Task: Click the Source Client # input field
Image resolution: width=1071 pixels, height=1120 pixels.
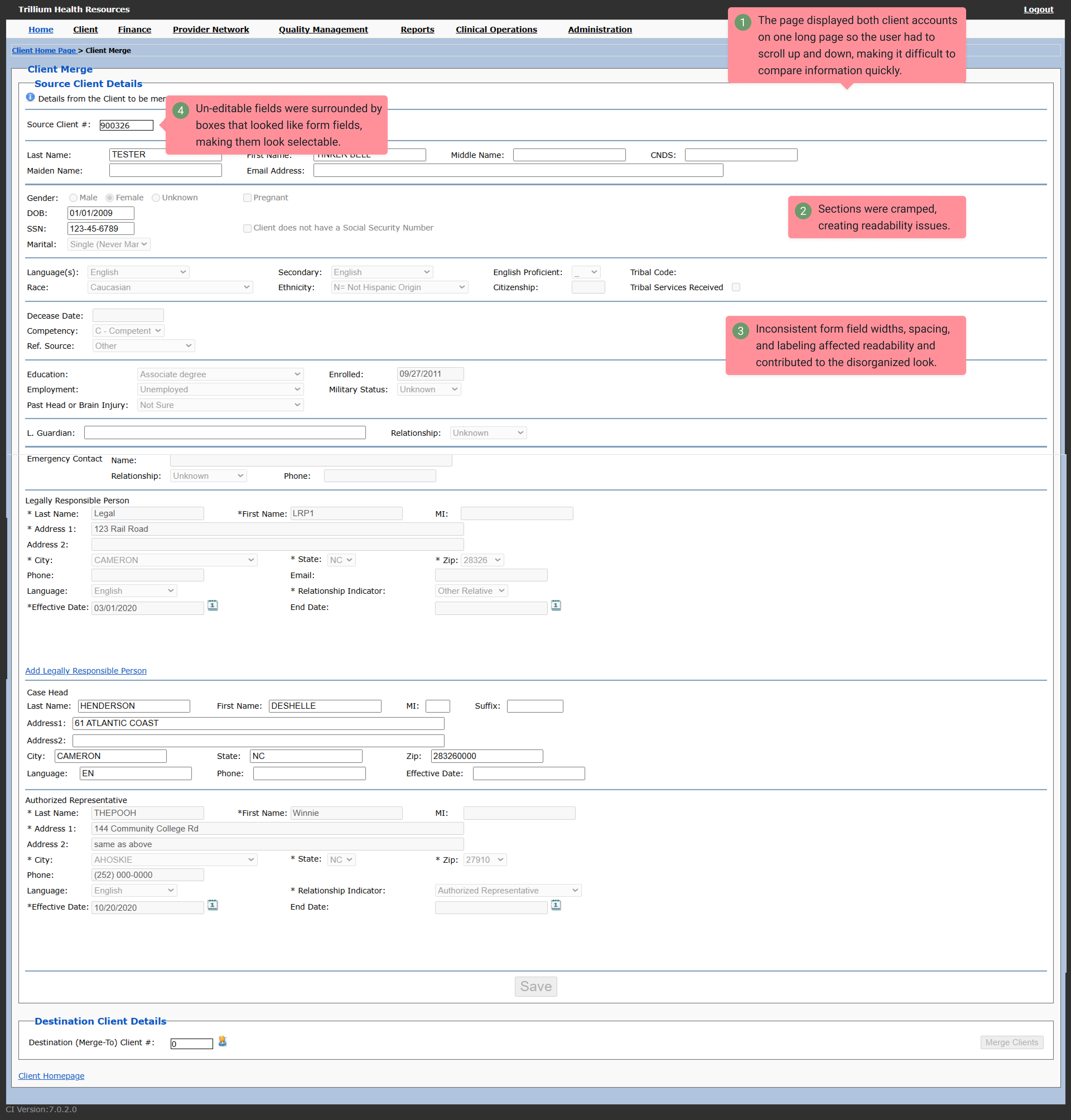Action: tap(126, 125)
